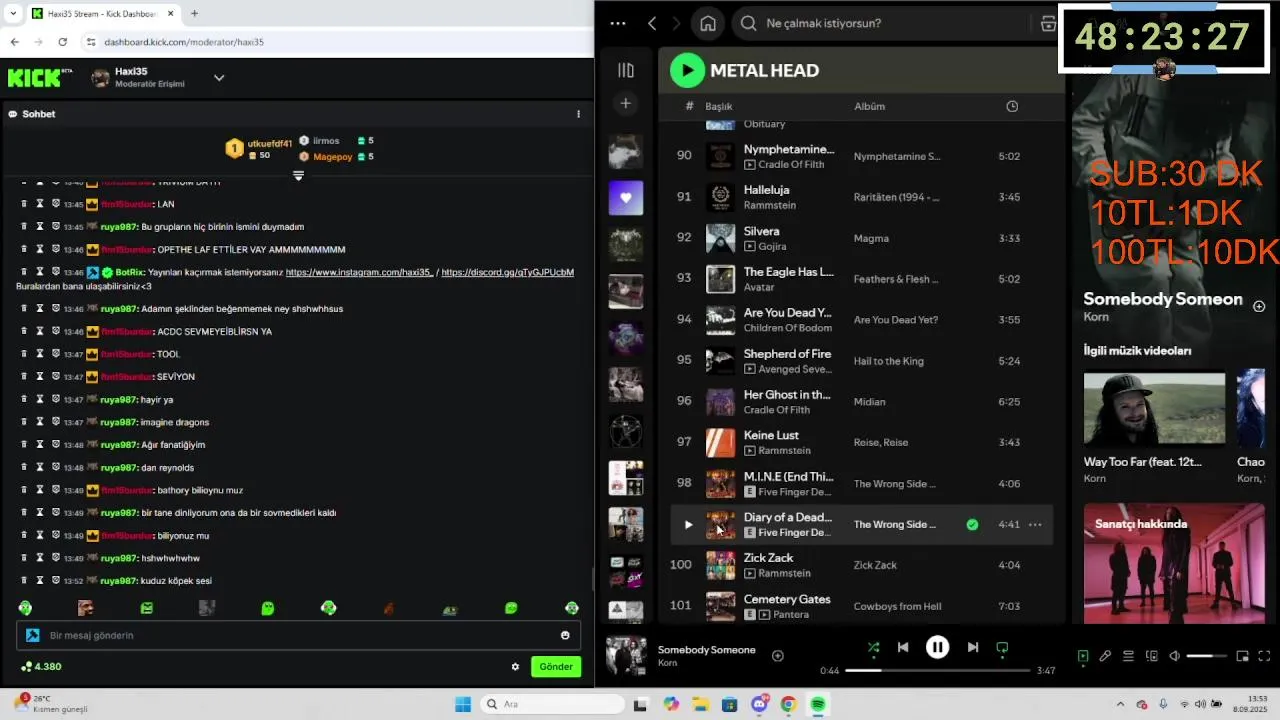
Task: Collapse the Kick chat leaderboard arrow
Action: pos(298,176)
